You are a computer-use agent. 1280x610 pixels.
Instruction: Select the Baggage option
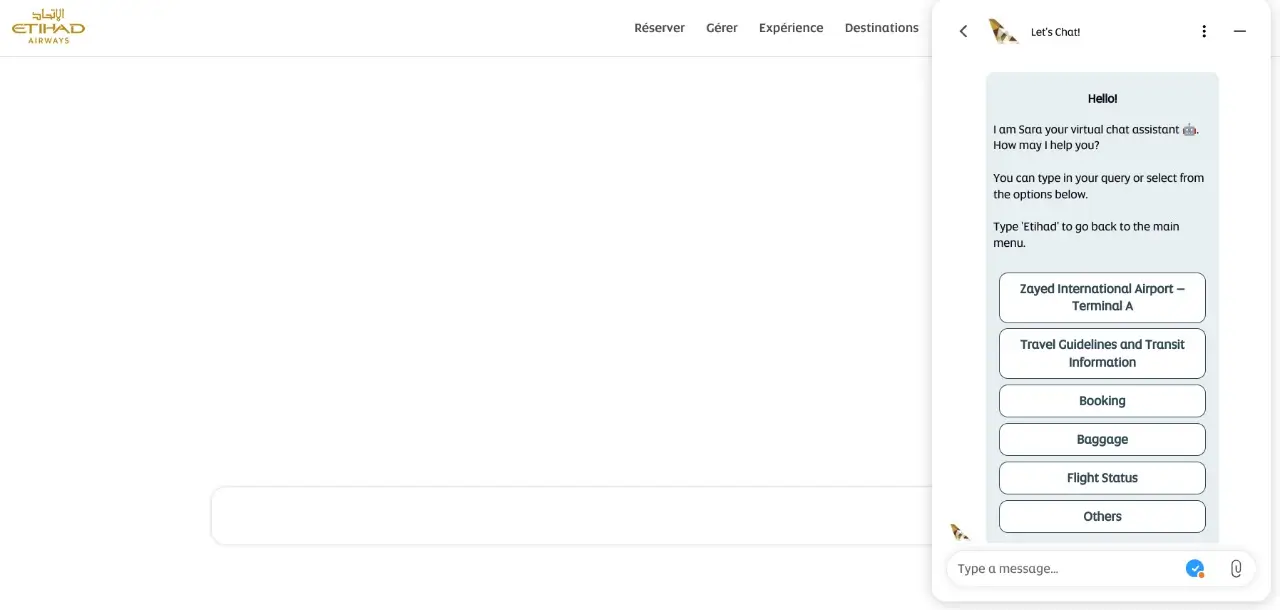point(1102,439)
